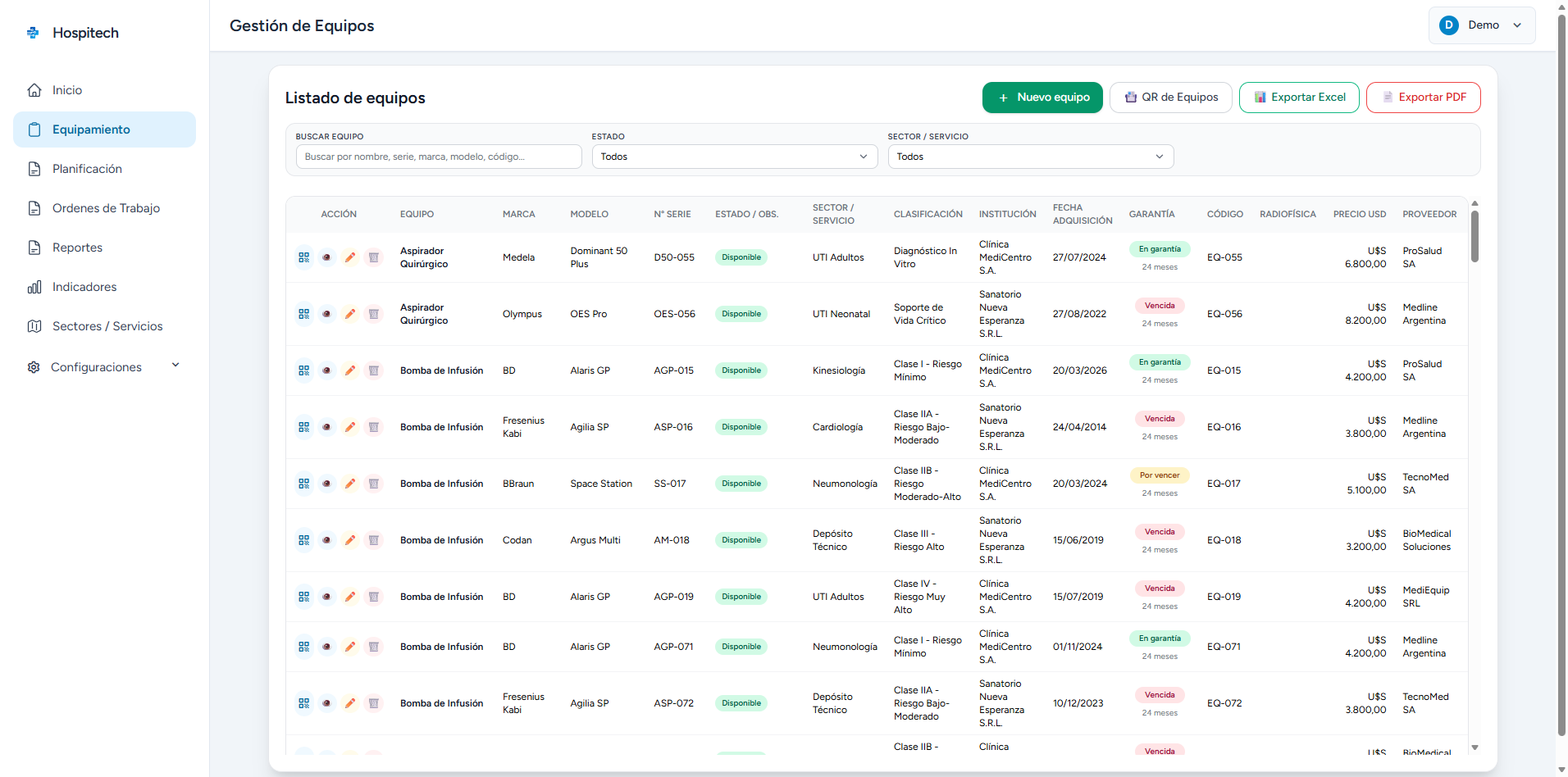Click the Precio USD column header
This screenshot has width=1568, height=777.
click(1360, 214)
